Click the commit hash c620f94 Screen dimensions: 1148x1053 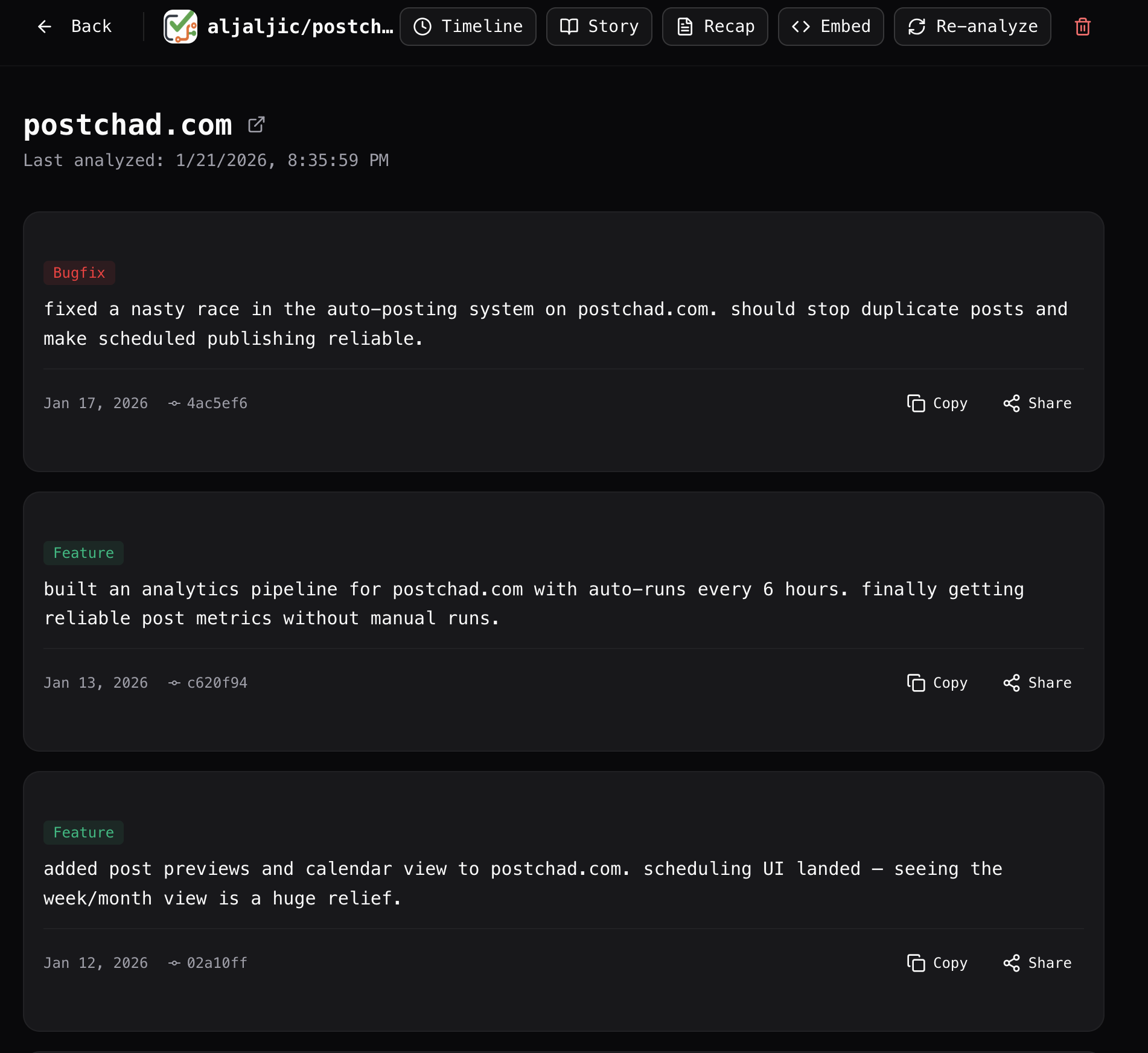217,683
